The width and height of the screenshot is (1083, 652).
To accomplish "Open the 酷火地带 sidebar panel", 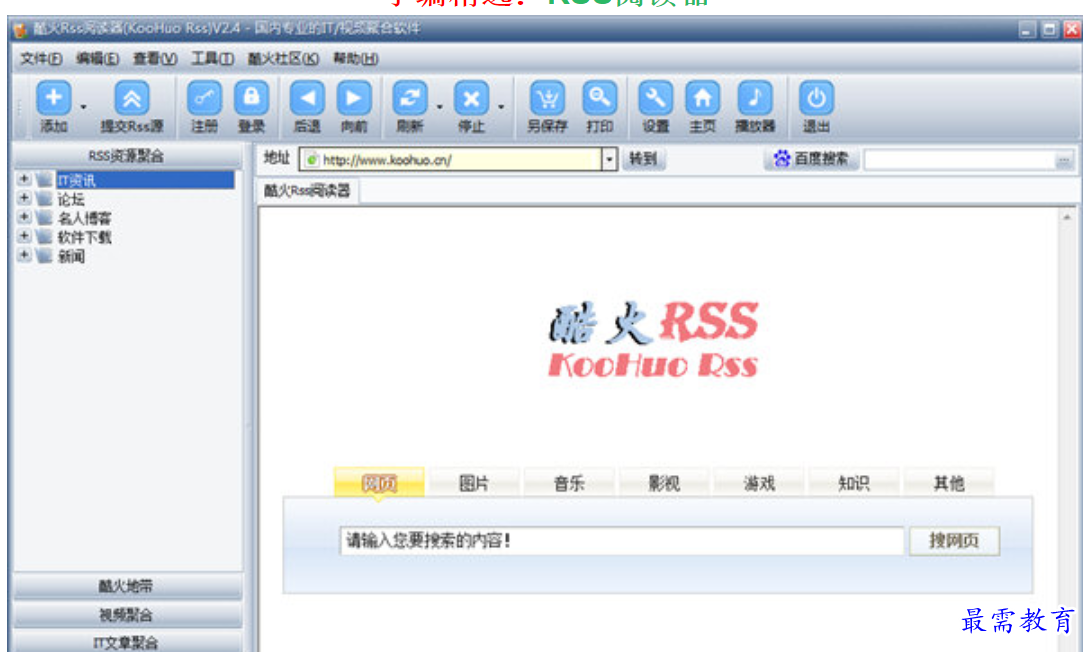I will (127, 586).
